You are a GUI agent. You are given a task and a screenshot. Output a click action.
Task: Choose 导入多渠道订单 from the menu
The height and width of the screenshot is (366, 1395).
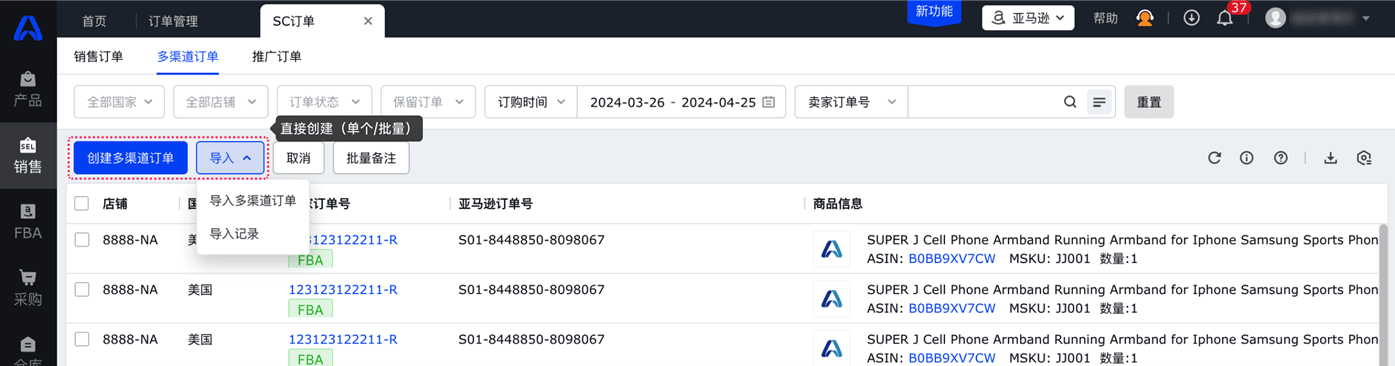253,201
